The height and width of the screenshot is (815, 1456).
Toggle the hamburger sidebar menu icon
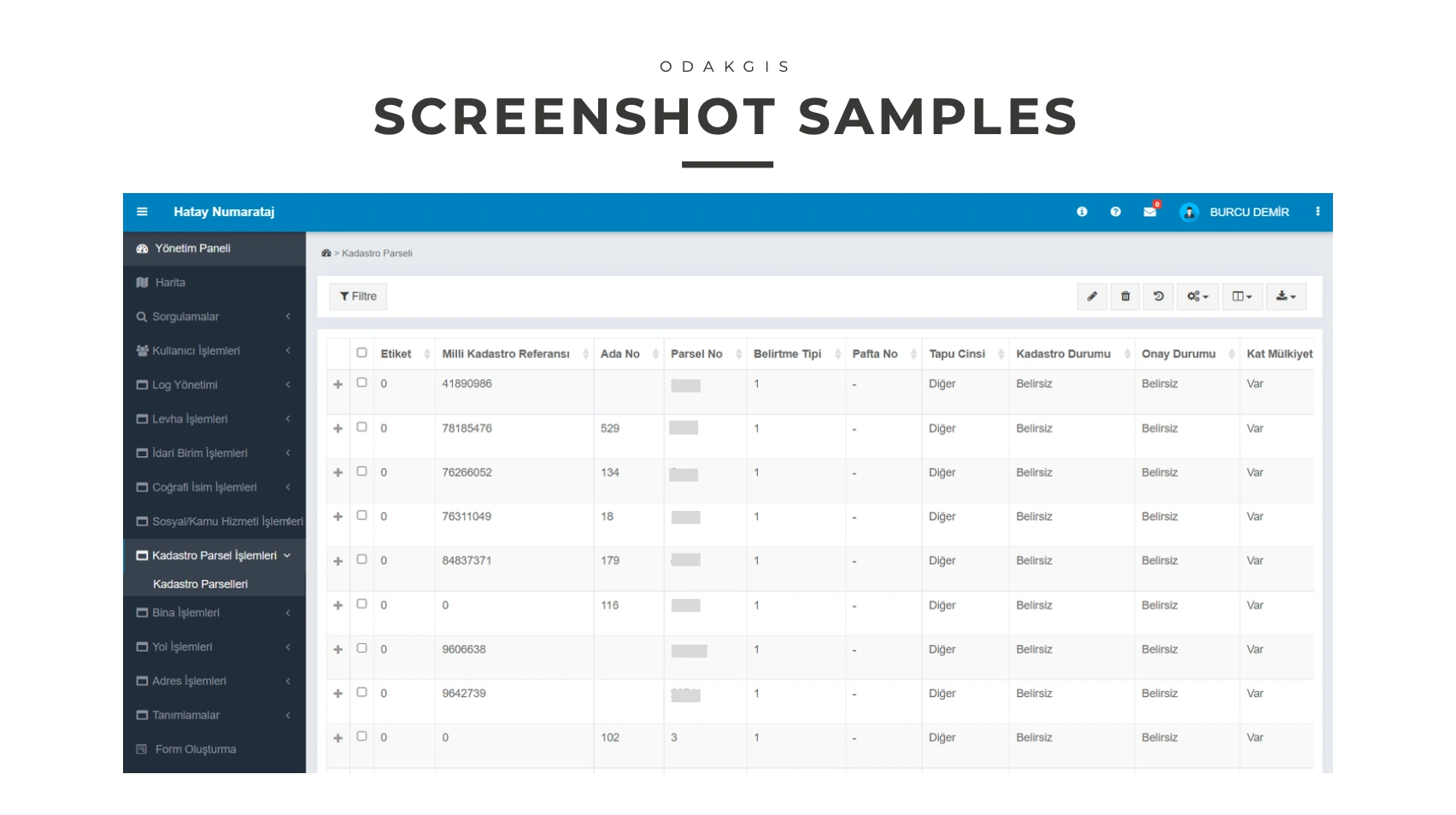click(142, 212)
